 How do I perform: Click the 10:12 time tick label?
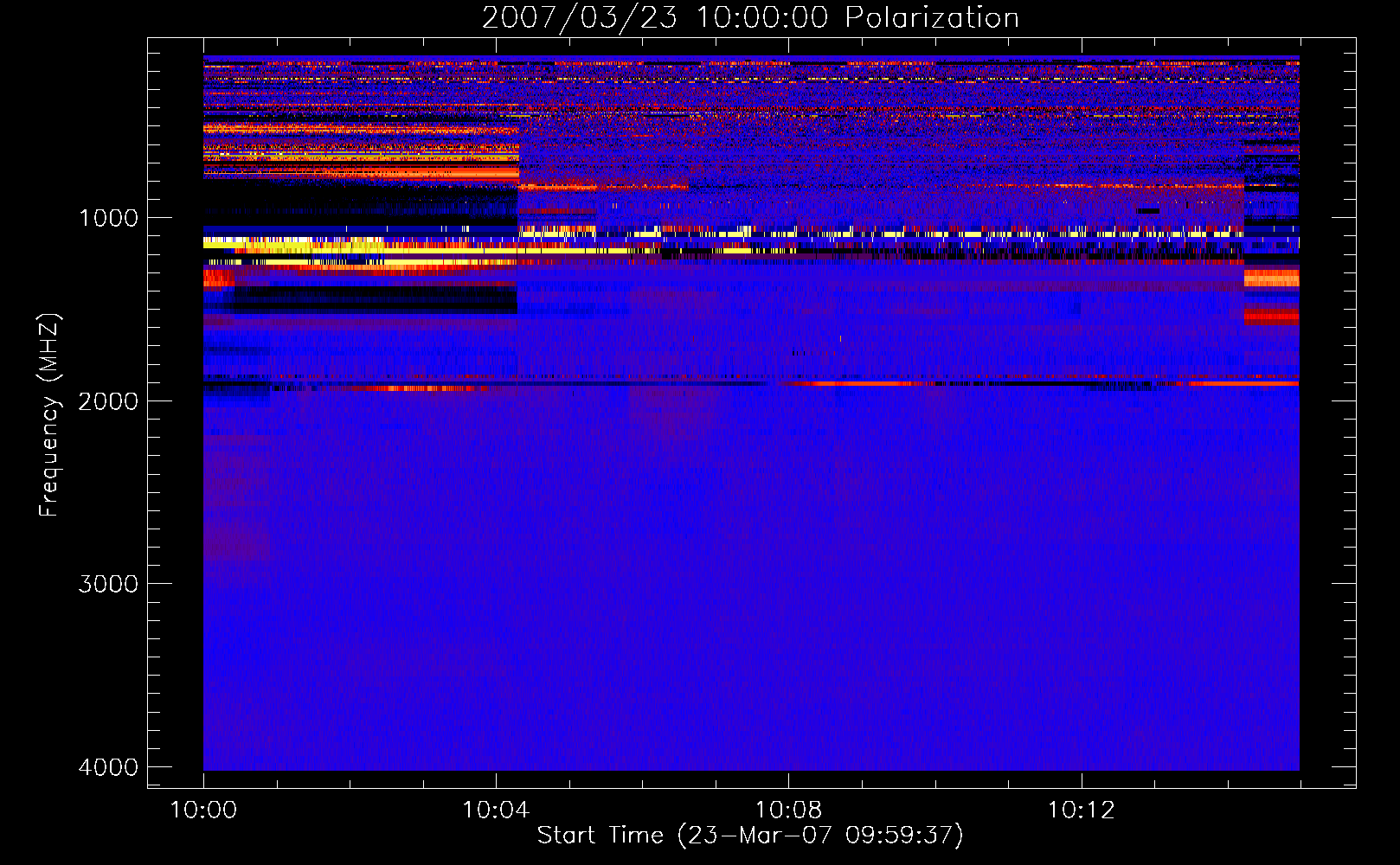point(1081,811)
